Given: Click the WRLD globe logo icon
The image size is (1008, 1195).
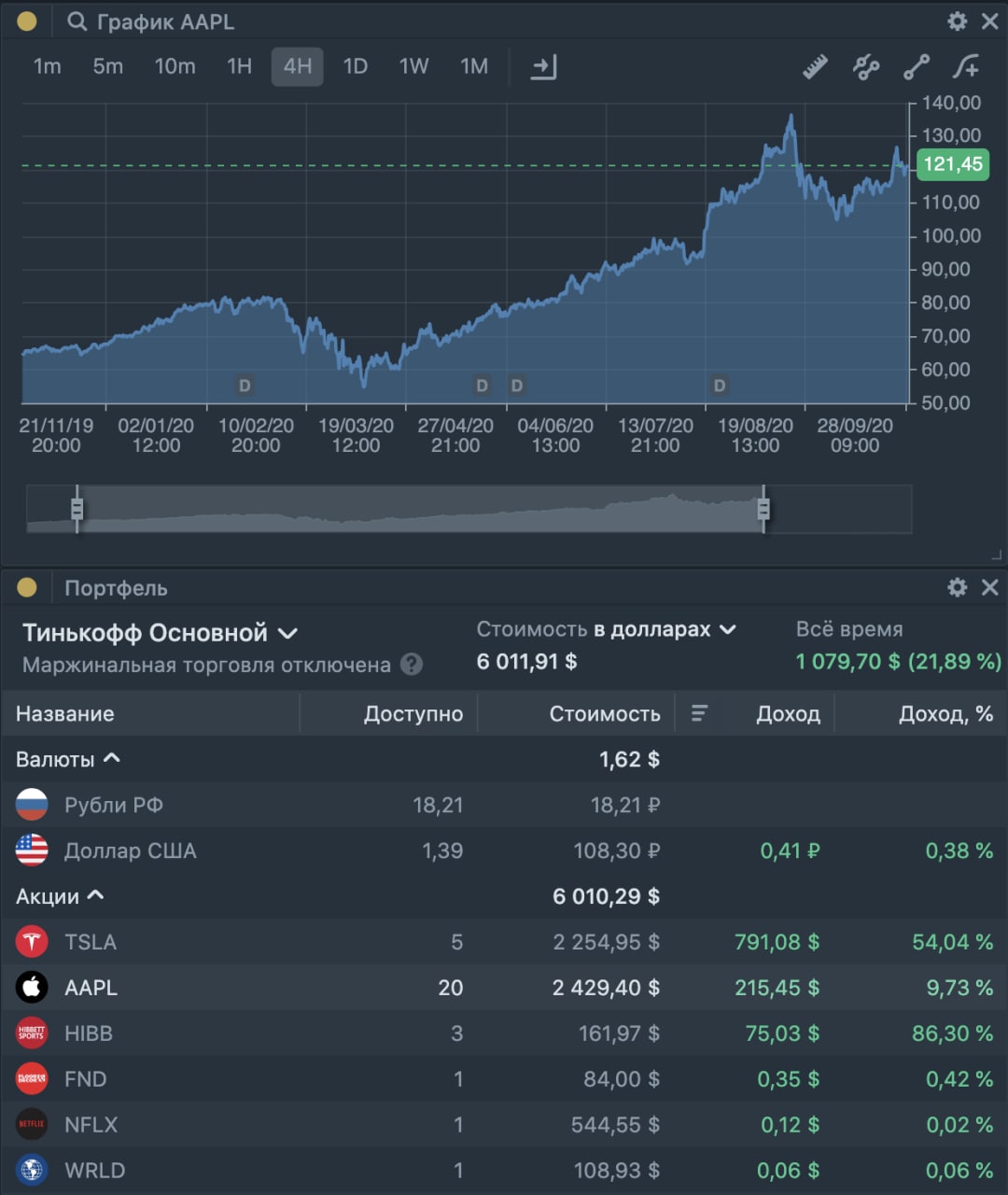Looking at the screenshot, I should (x=32, y=1171).
